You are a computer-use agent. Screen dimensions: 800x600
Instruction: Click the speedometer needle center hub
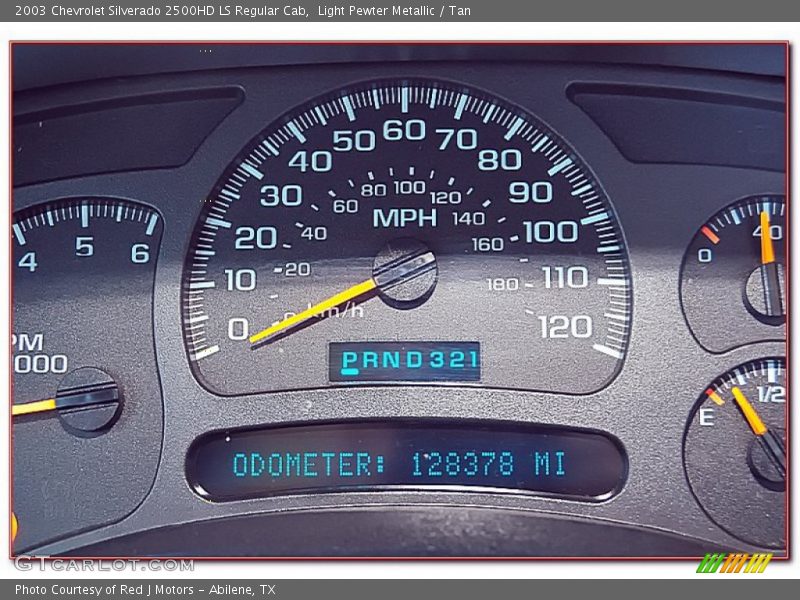[405, 272]
